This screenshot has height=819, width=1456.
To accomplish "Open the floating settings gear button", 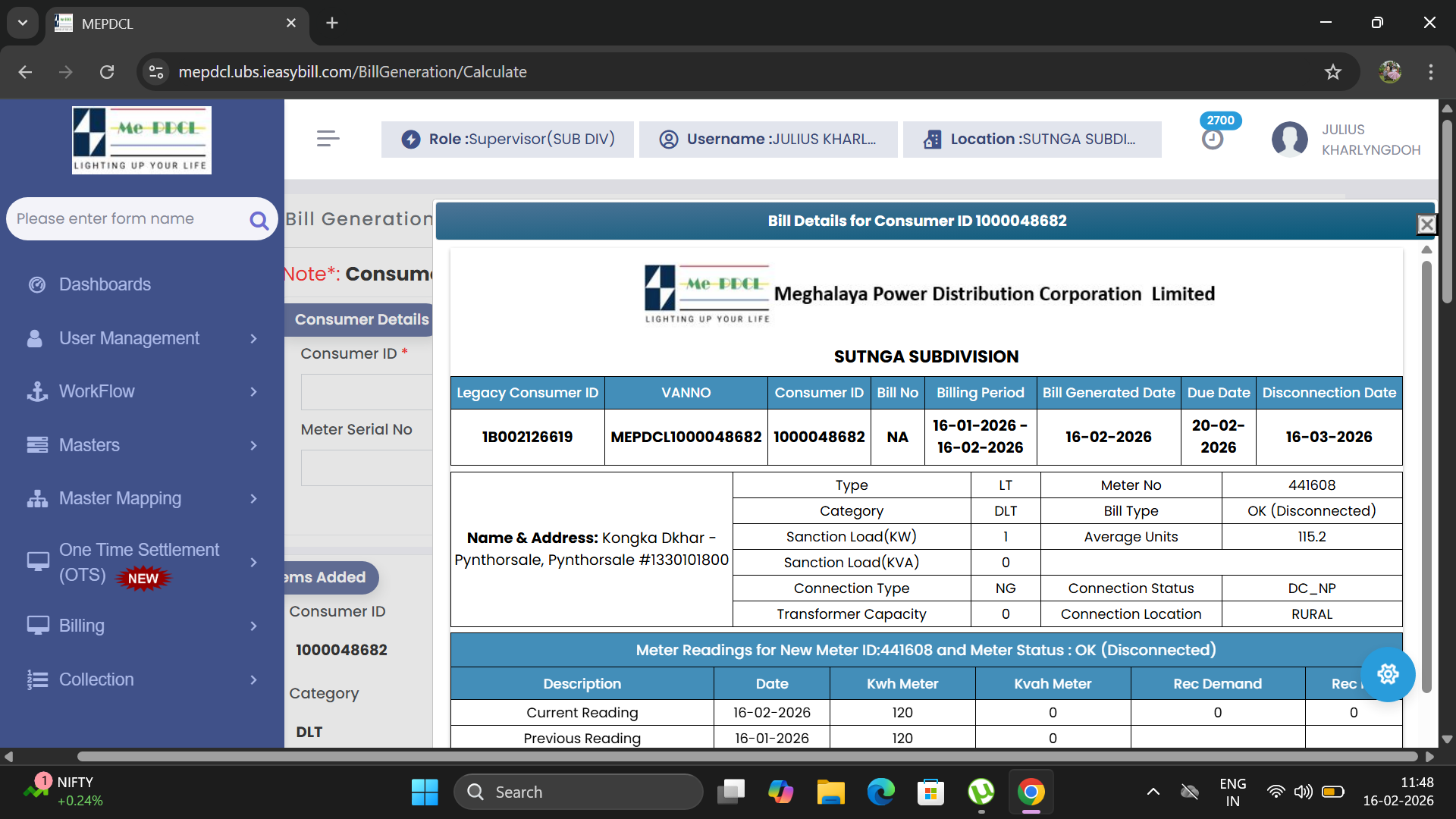I will pos(1388,674).
